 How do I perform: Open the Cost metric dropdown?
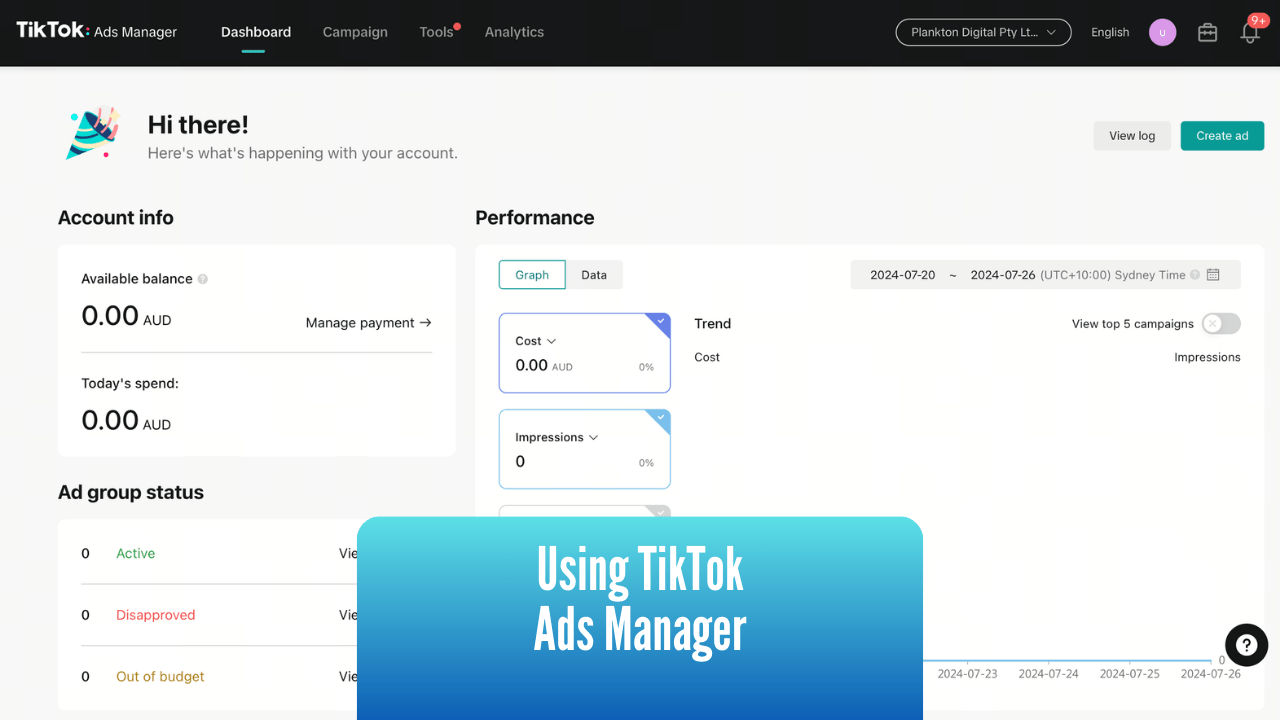click(x=550, y=340)
